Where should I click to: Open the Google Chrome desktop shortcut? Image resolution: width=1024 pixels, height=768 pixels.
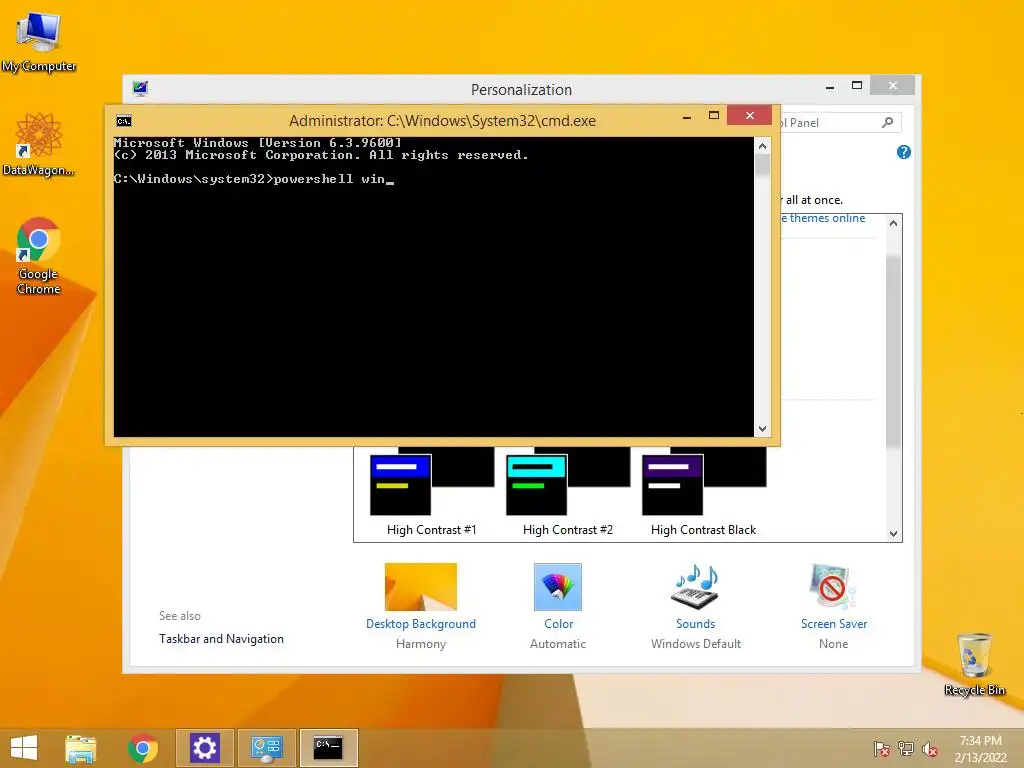coord(39,255)
